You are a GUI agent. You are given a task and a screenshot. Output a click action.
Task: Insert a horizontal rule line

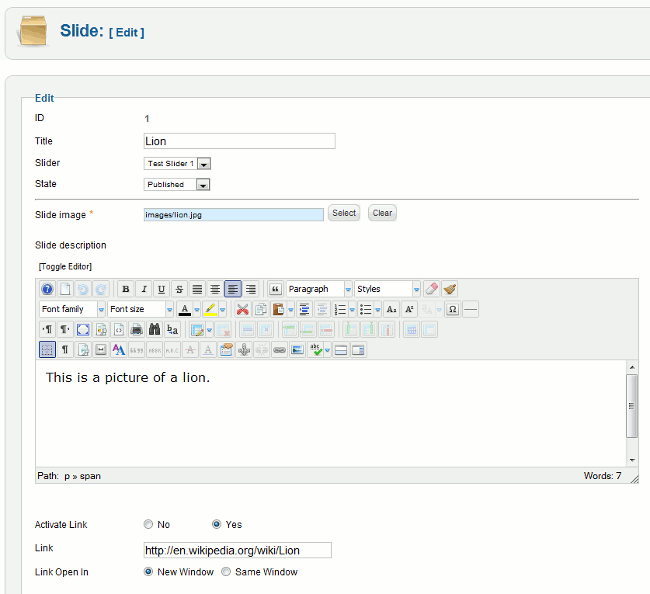pos(471,309)
